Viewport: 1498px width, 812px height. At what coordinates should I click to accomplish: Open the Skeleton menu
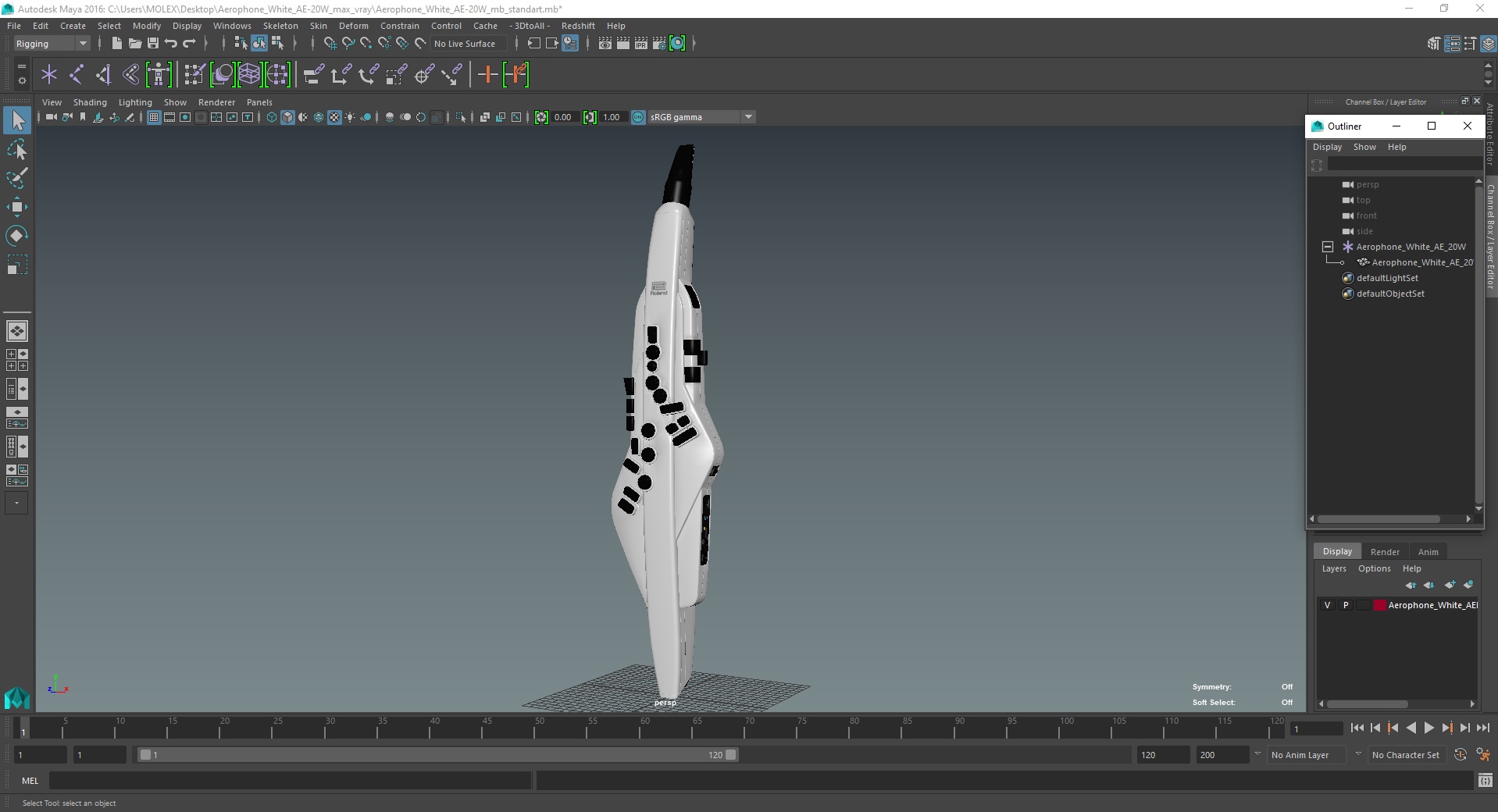click(280, 26)
